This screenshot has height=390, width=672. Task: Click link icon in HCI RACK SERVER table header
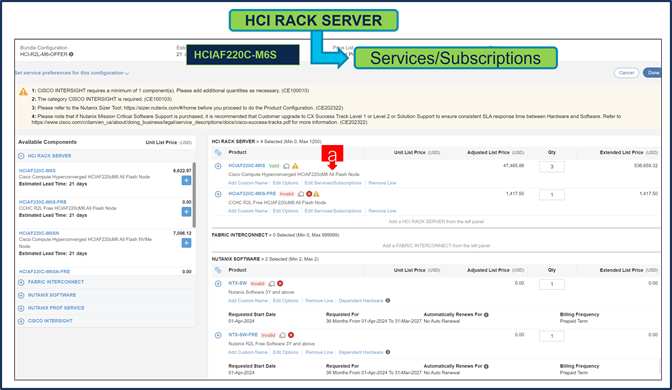(x=218, y=153)
